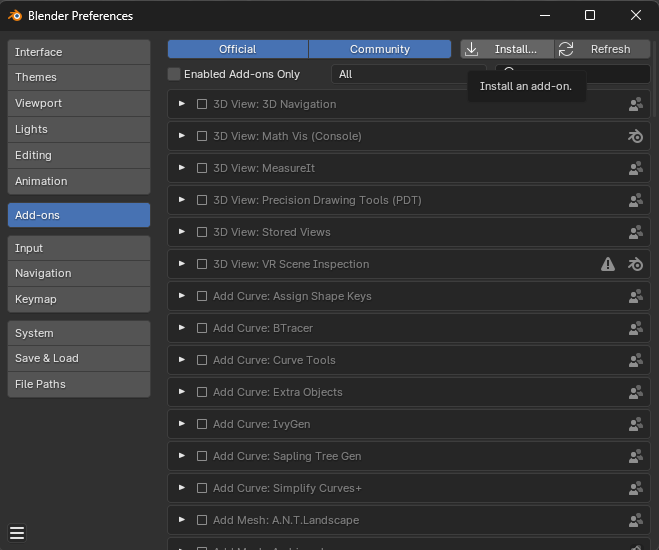Screen dimensions: 659x550
Task: Expand the Stored Views add-on row
Action: click(182, 232)
